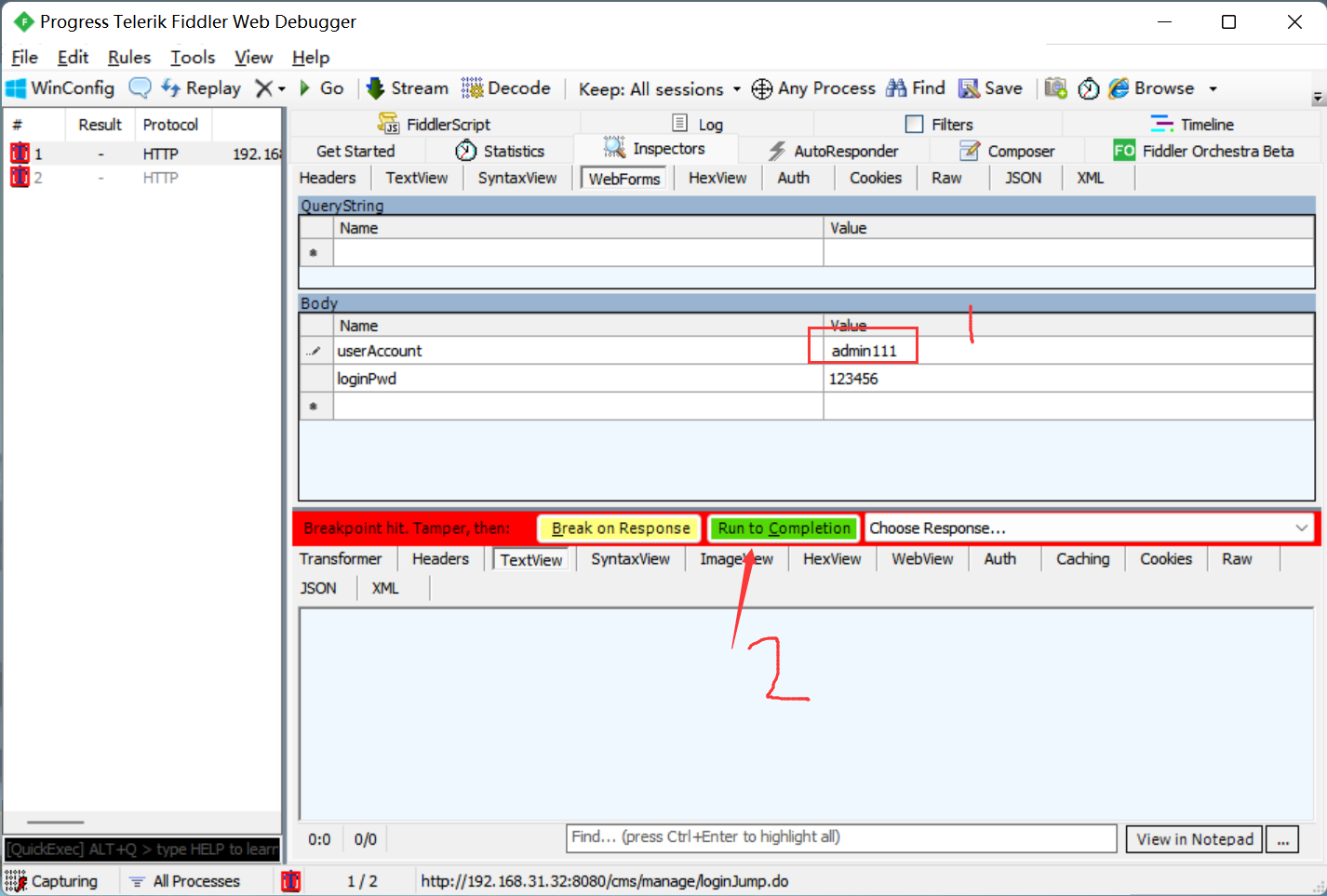Viewport: 1327px width, 896px height.
Task: Select the request TextView inspector tab
Action: click(417, 178)
